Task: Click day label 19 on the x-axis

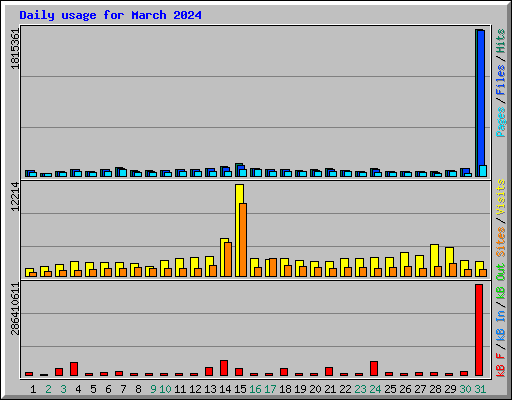Action: click(x=300, y=389)
